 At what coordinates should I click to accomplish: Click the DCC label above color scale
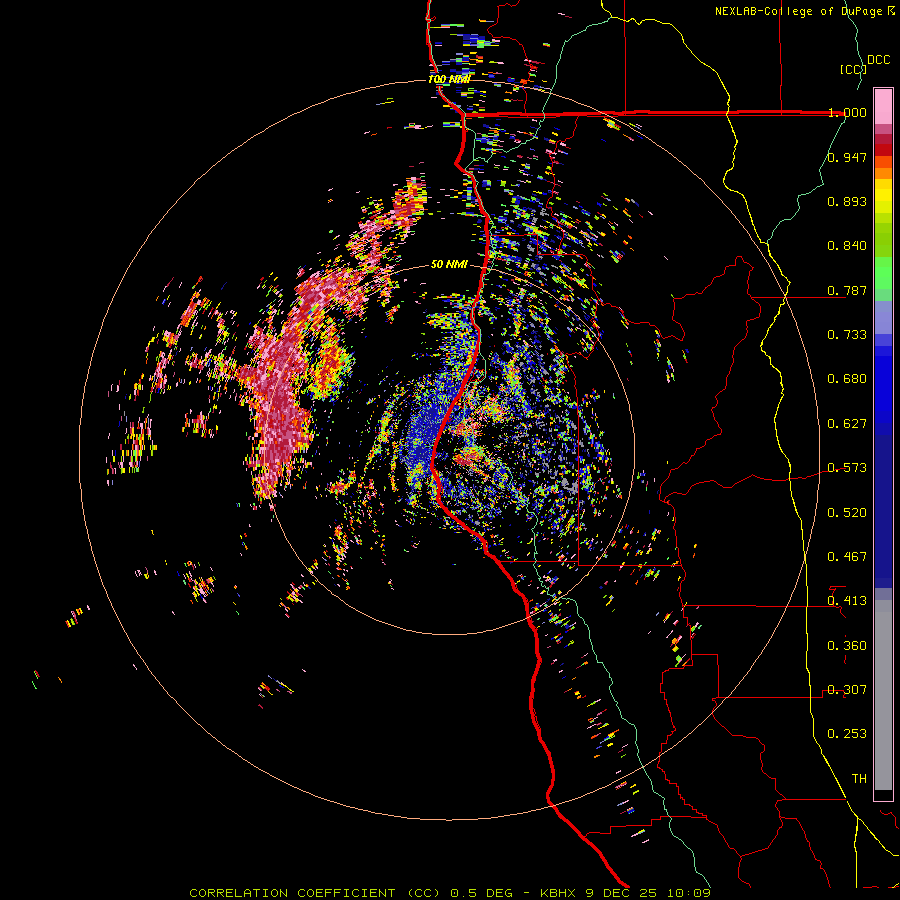tap(878, 60)
